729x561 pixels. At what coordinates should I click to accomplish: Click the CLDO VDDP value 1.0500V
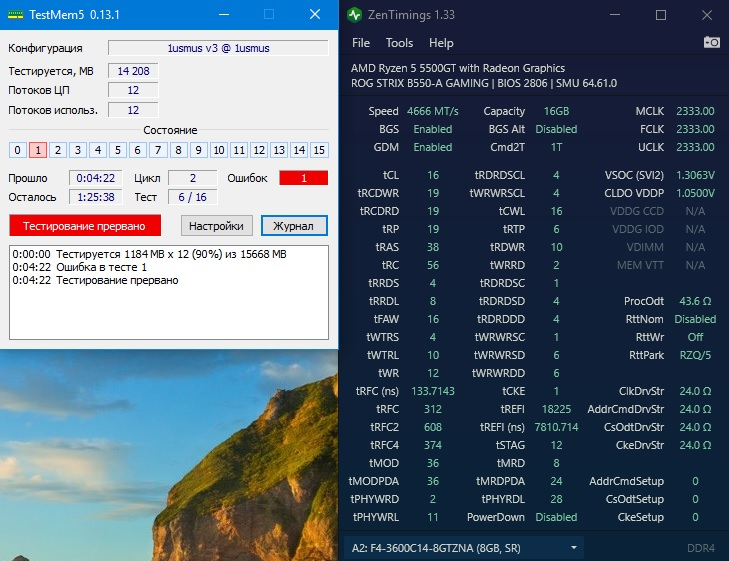point(695,193)
